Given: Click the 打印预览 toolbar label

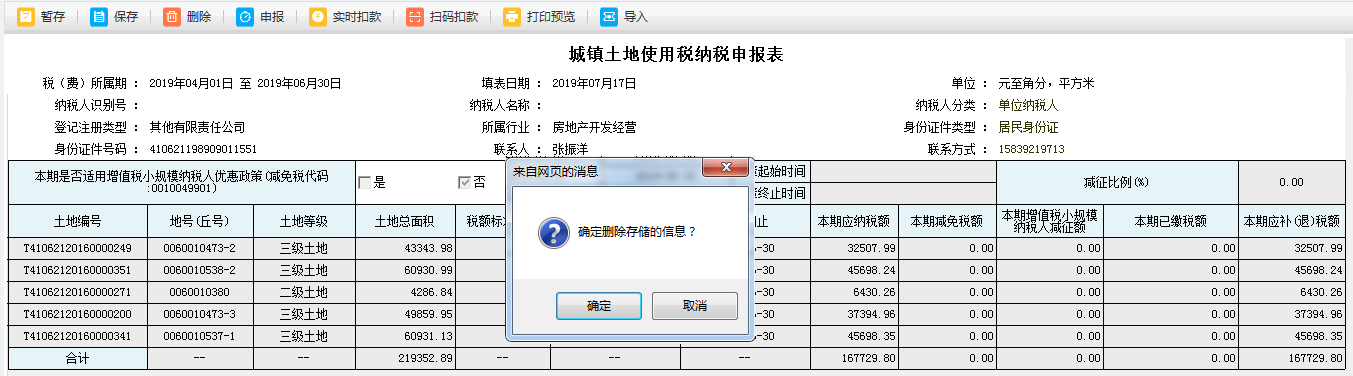Looking at the screenshot, I should (551, 17).
